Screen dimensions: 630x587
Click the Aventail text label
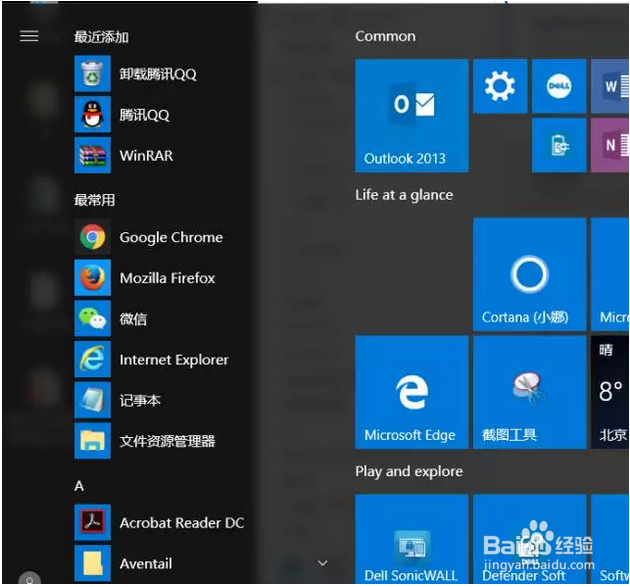click(x=146, y=564)
